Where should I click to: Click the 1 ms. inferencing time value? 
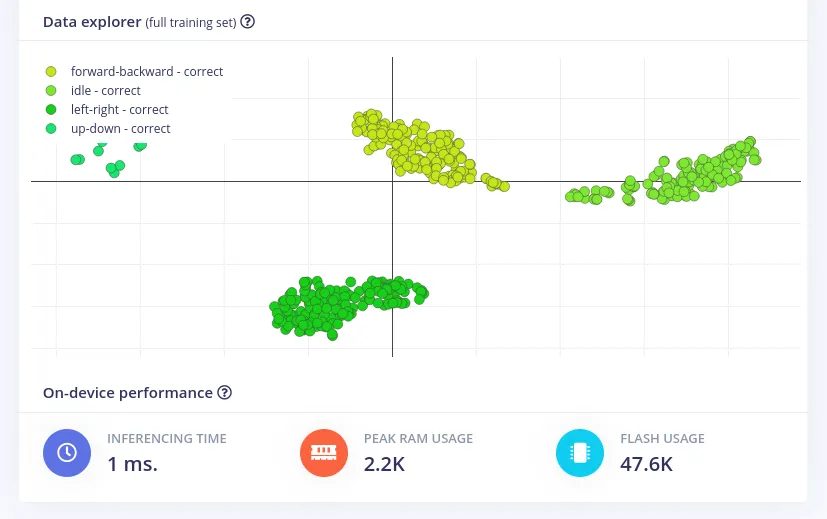(x=132, y=464)
